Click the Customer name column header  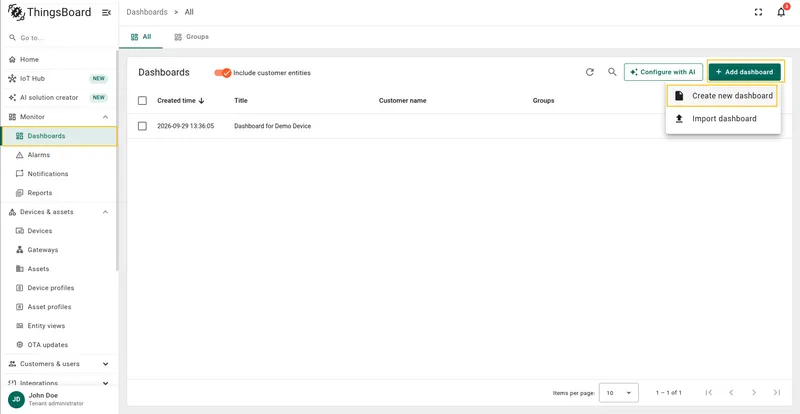[x=403, y=101]
